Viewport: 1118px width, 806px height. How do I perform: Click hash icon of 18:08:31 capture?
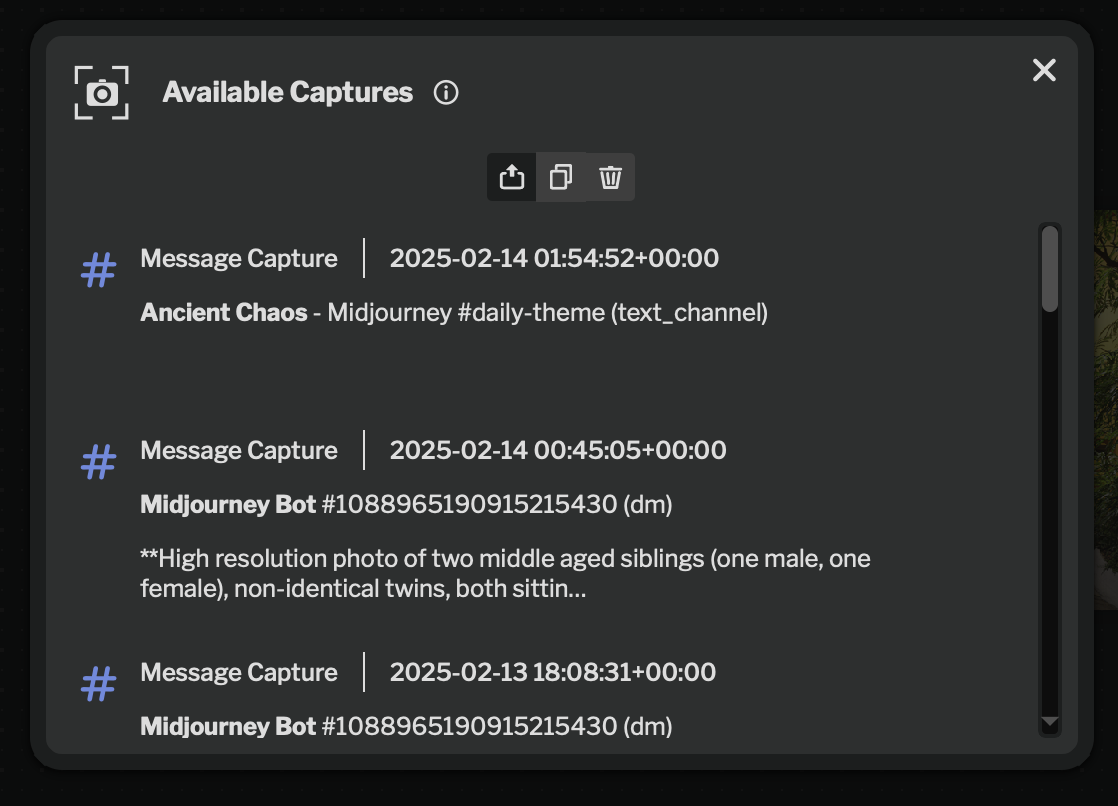point(98,683)
